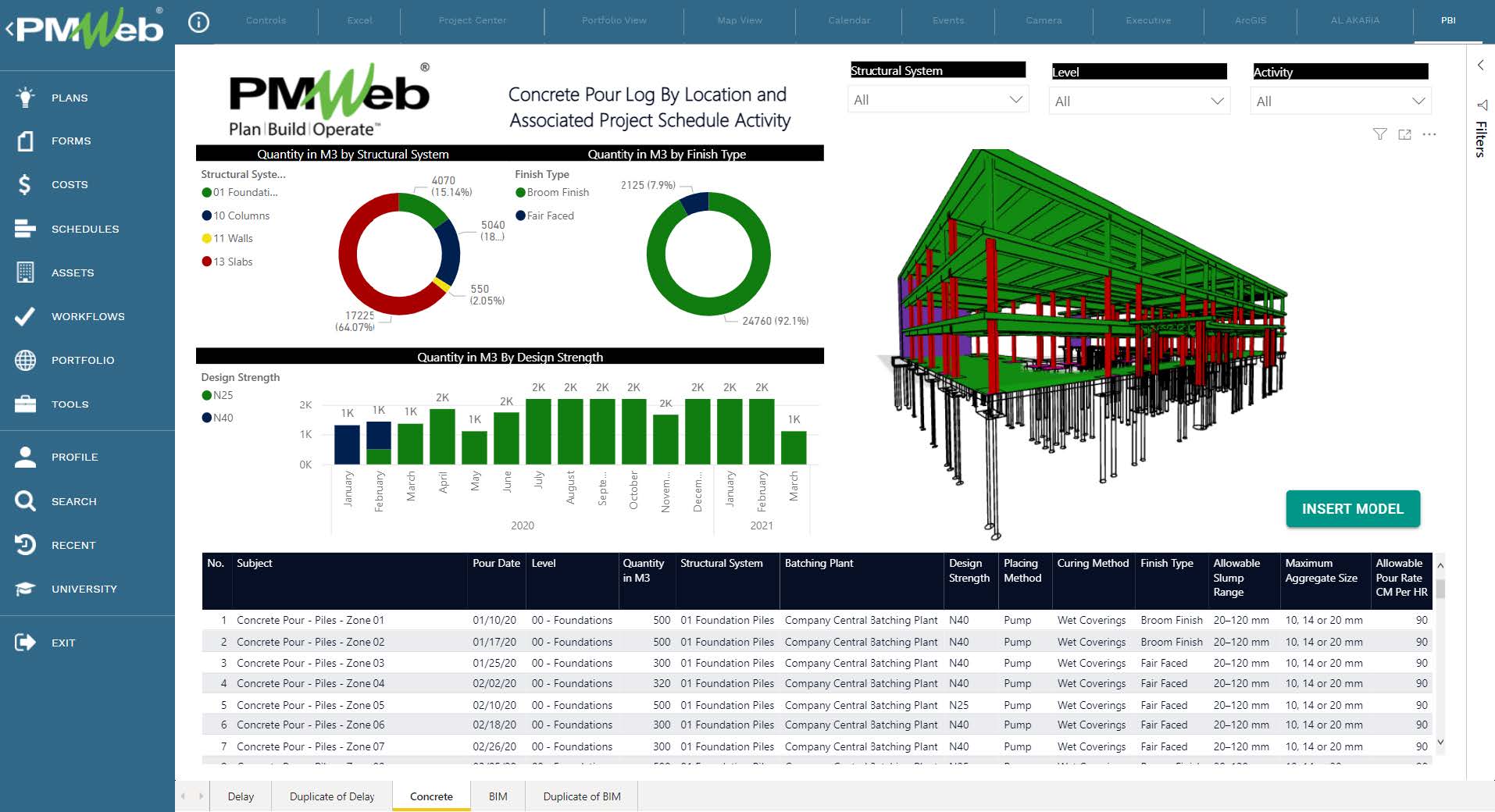The height and width of the screenshot is (812, 1495).
Task: Open the Level filter dropdown
Action: pos(1140,101)
